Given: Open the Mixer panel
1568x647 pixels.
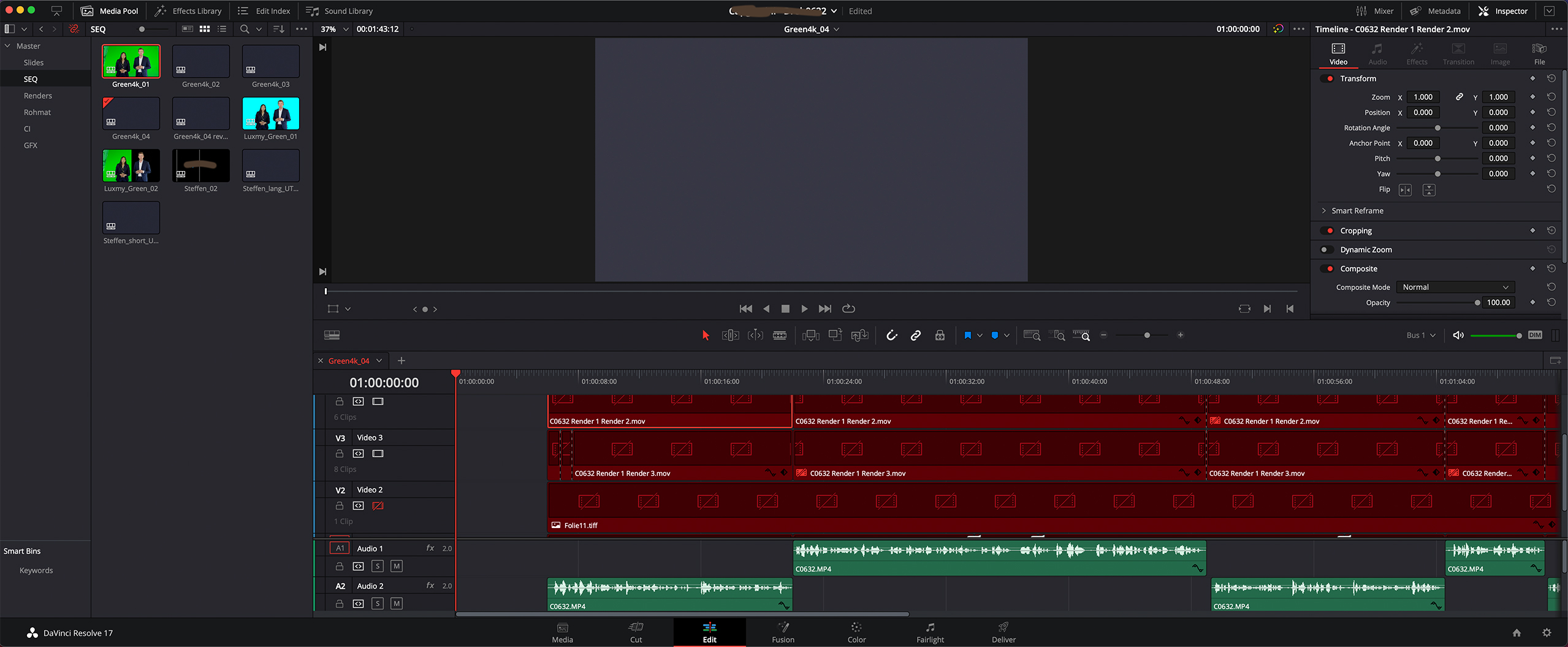Looking at the screenshot, I should pyautogui.click(x=1375, y=11).
